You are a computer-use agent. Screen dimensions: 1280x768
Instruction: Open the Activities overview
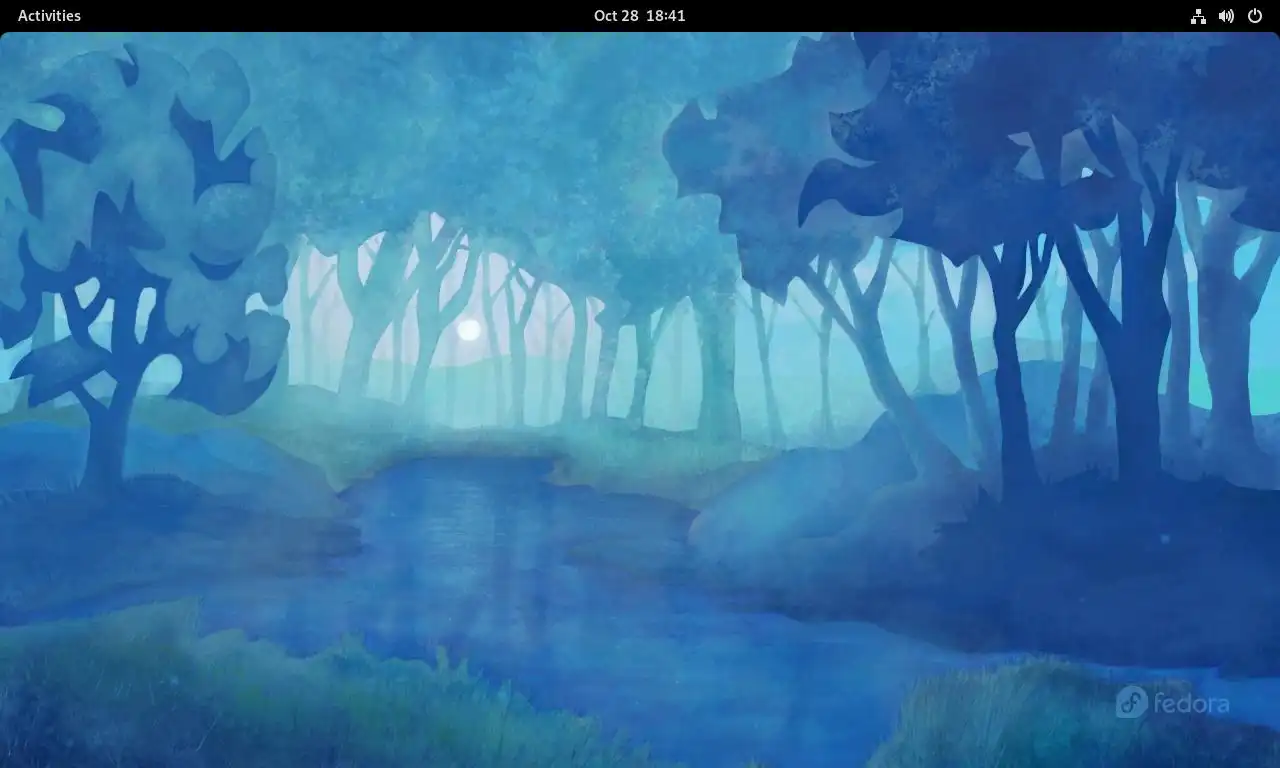[x=49, y=15]
